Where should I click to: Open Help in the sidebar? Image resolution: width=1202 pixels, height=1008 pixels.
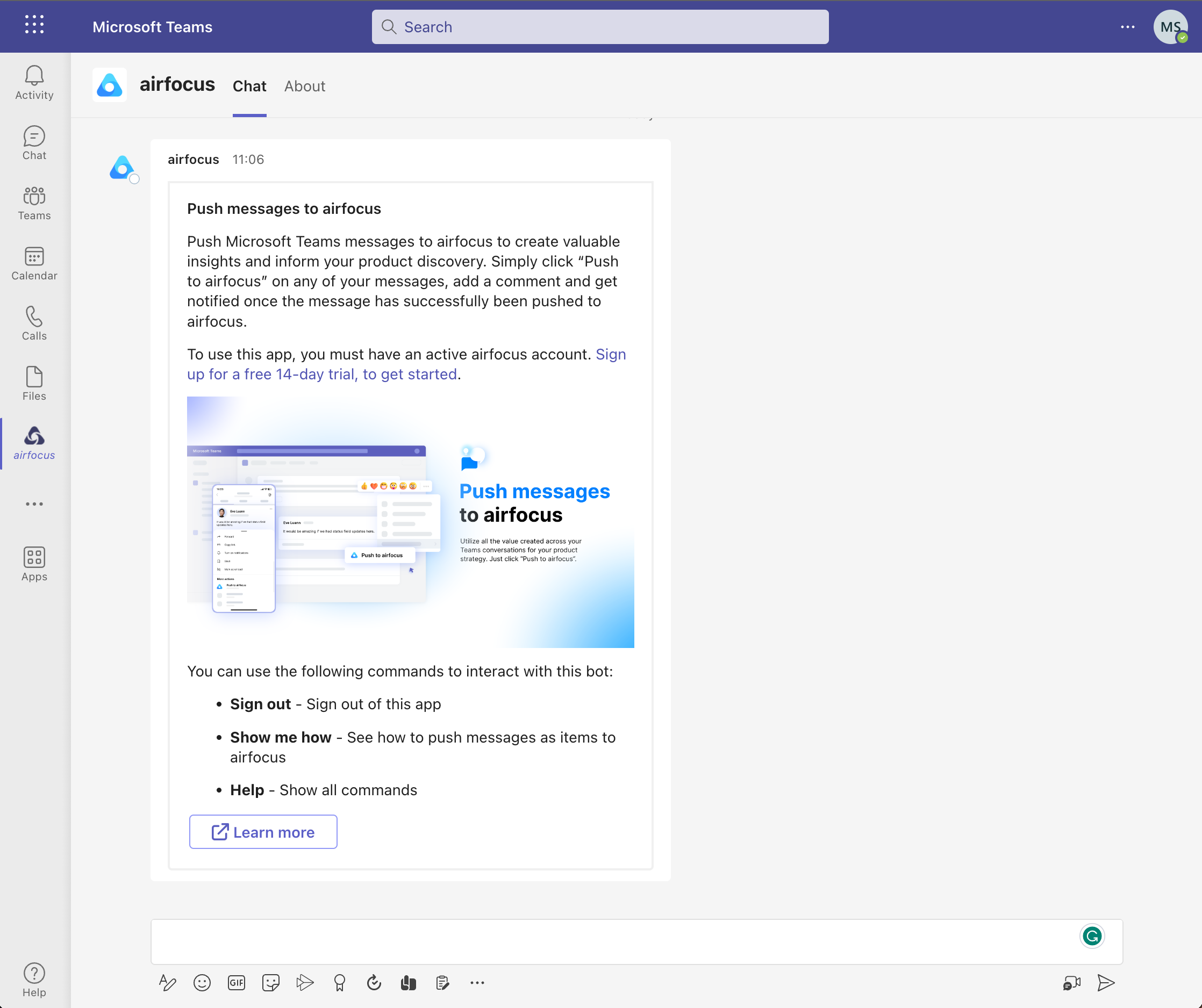(34, 980)
